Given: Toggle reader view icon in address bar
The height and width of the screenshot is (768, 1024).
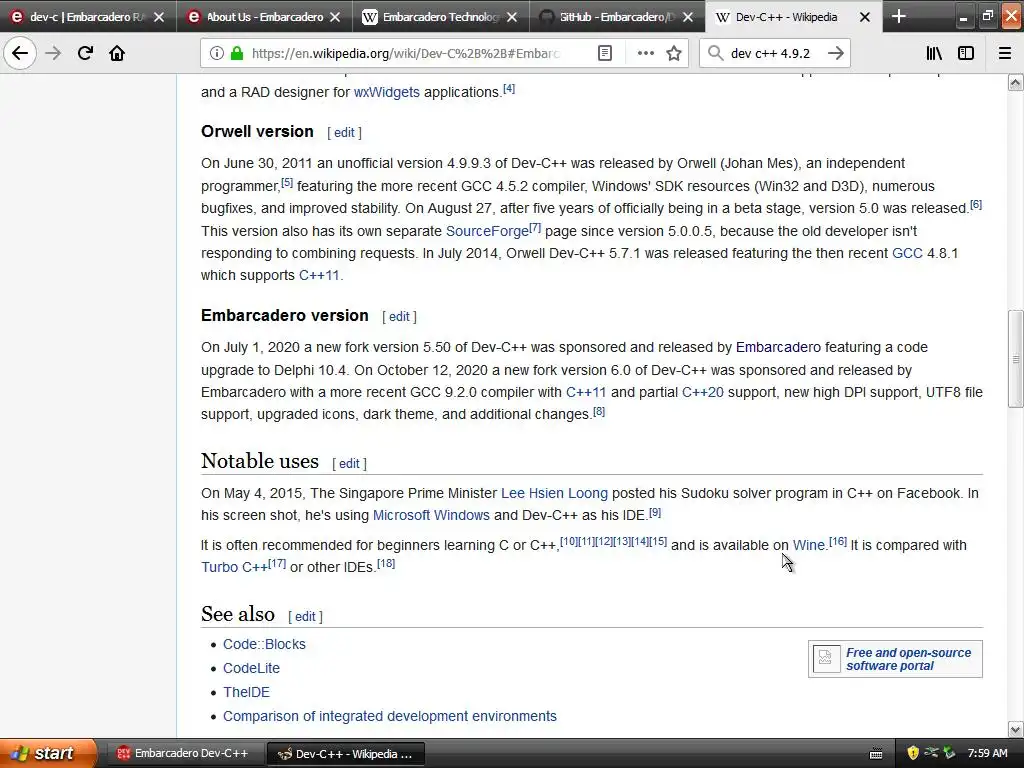Looking at the screenshot, I should coord(605,53).
